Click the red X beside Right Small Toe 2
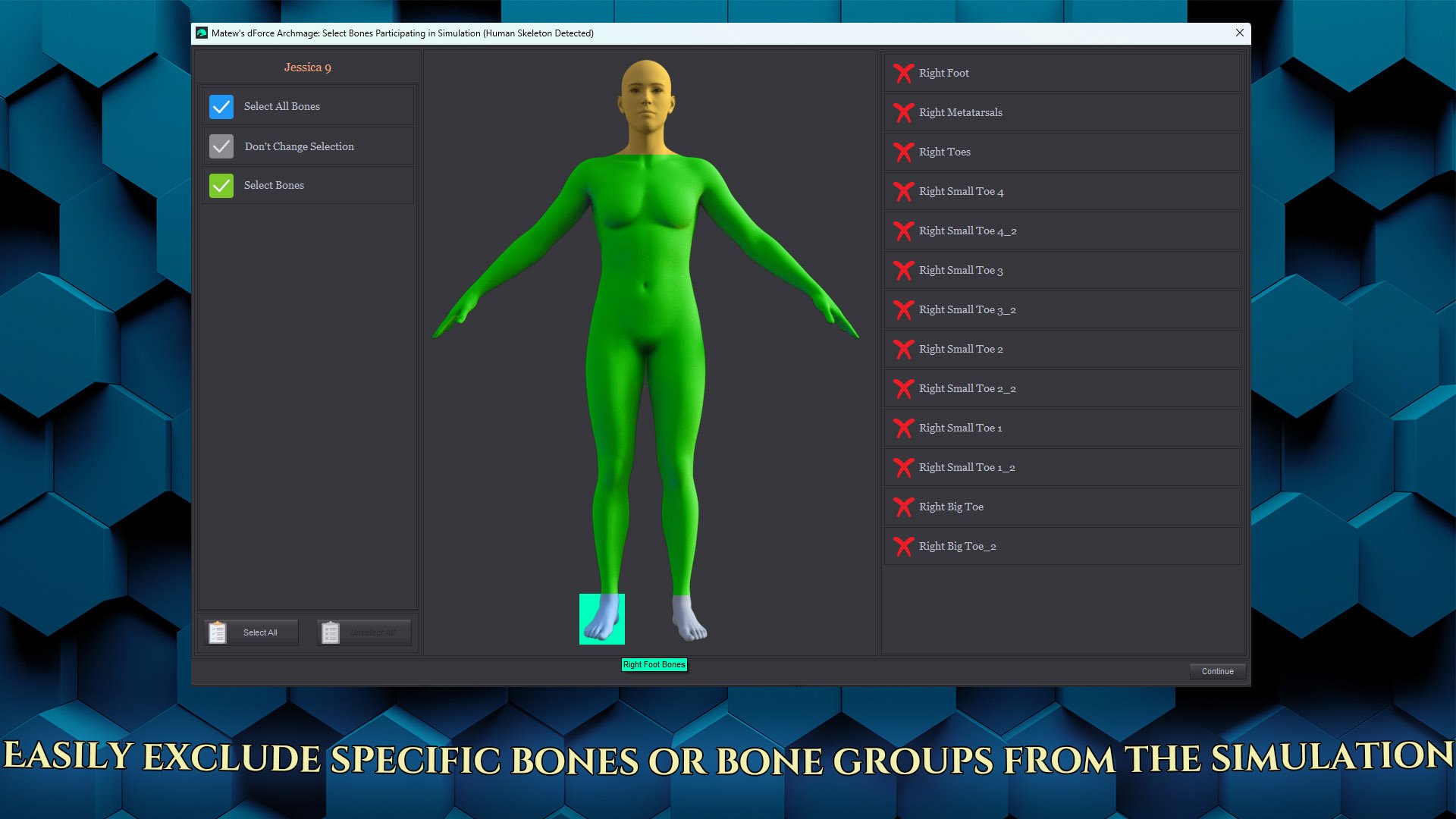 pyautogui.click(x=903, y=349)
